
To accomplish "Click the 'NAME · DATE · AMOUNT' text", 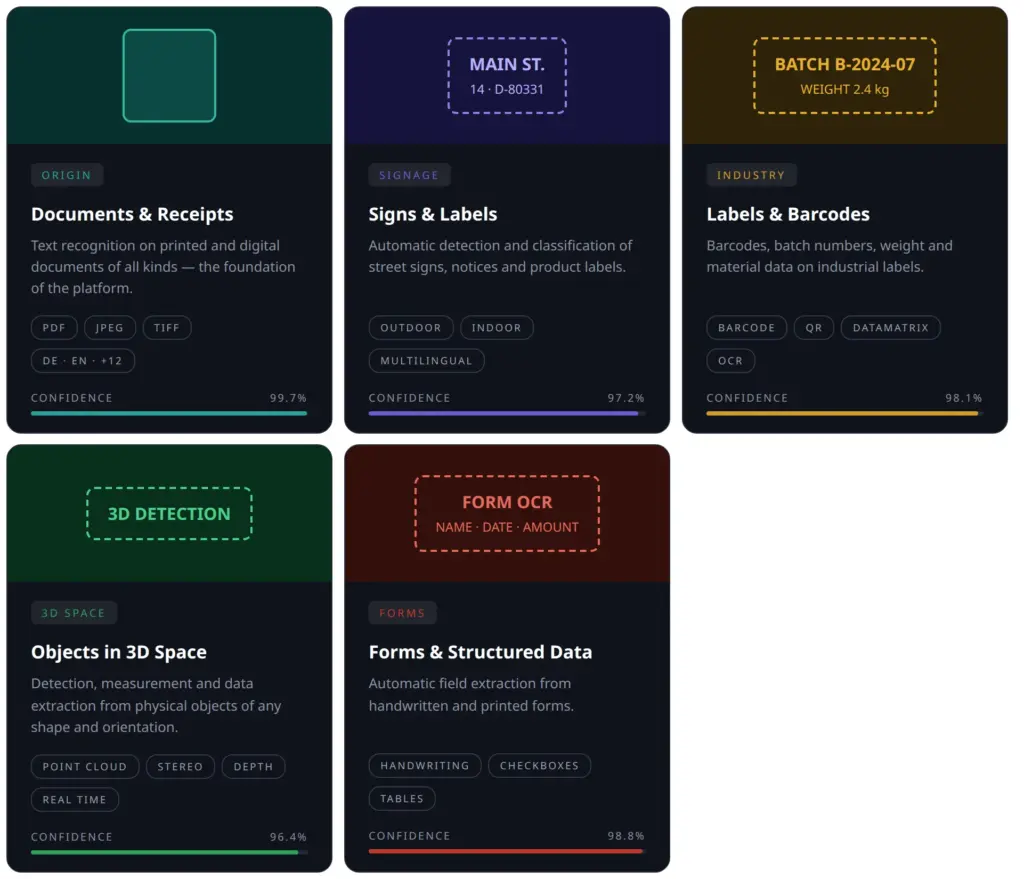I will point(507,527).
